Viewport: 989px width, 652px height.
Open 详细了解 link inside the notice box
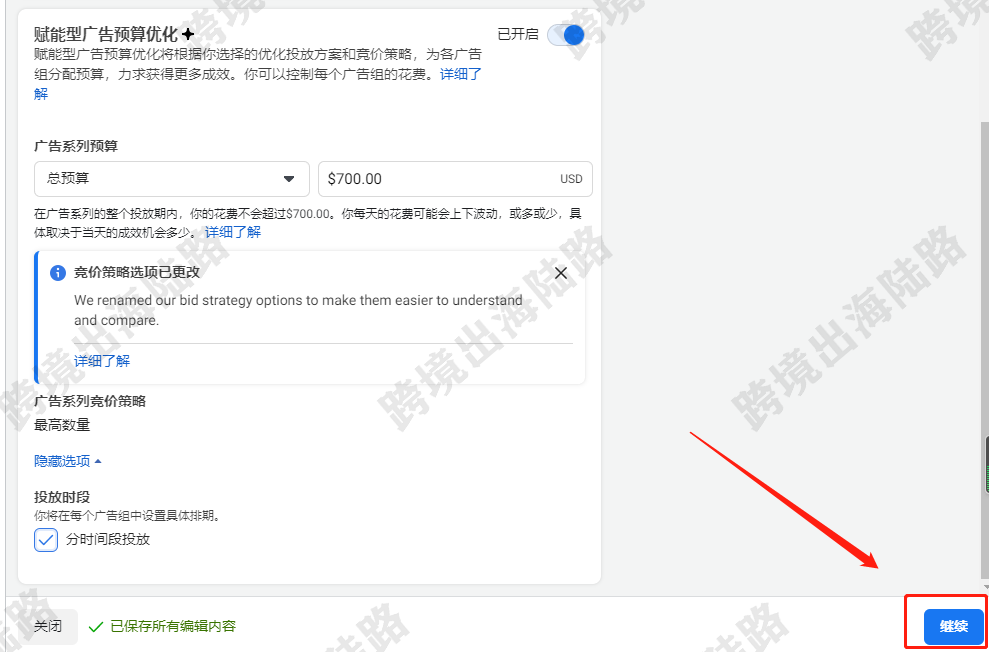click(x=102, y=361)
